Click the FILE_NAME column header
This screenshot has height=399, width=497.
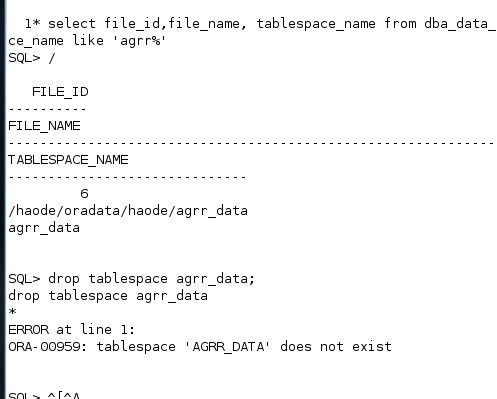tap(44, 126)
